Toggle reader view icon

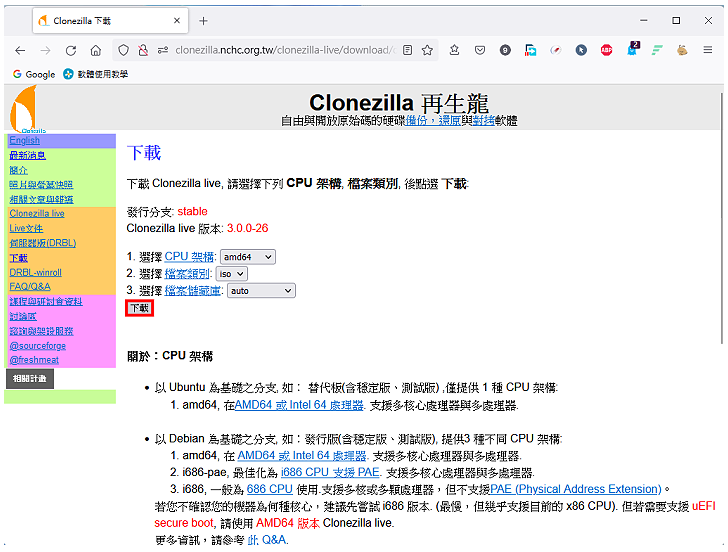[408, 50]
